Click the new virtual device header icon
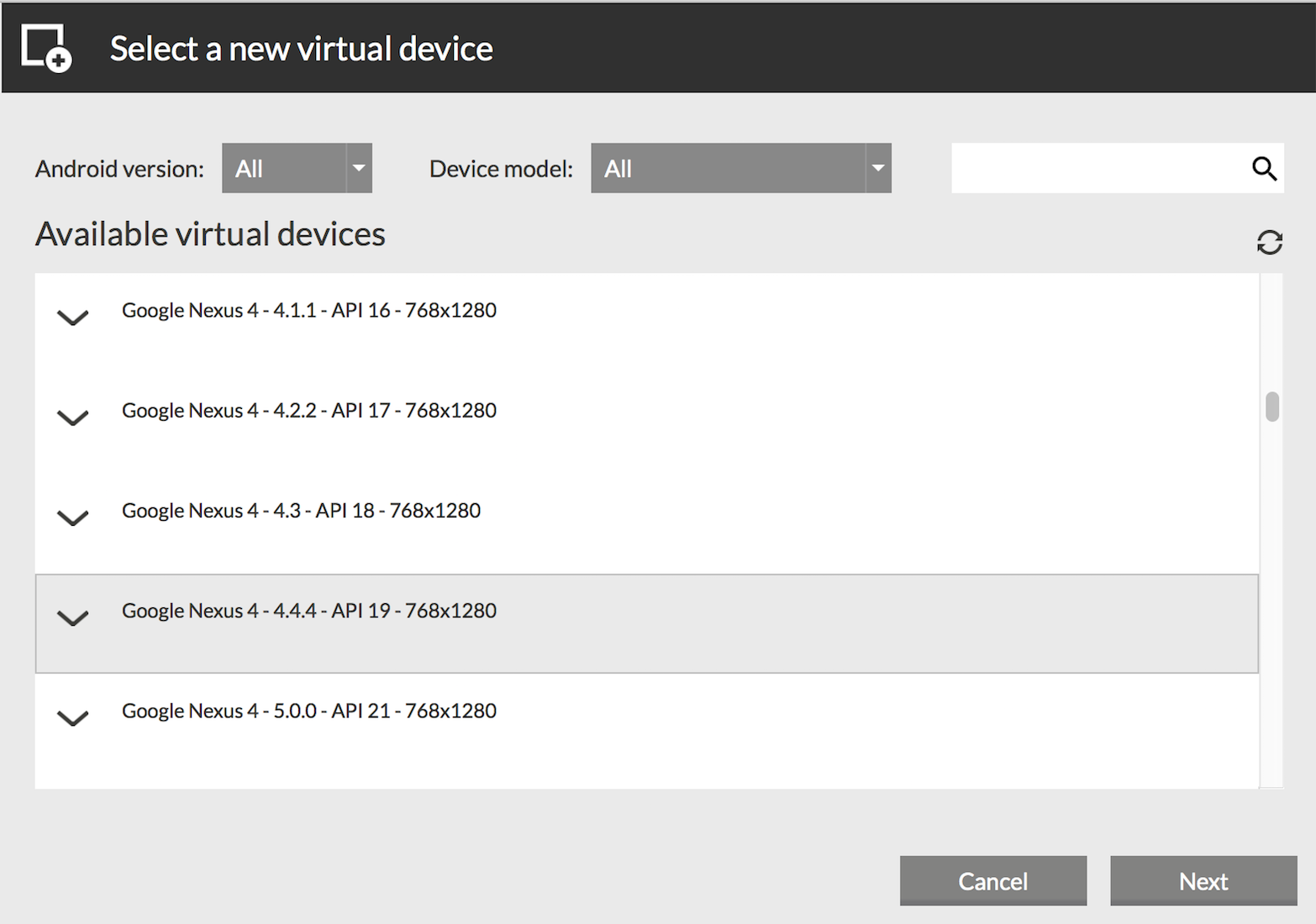1316x924 pixels. pos(46,48)
